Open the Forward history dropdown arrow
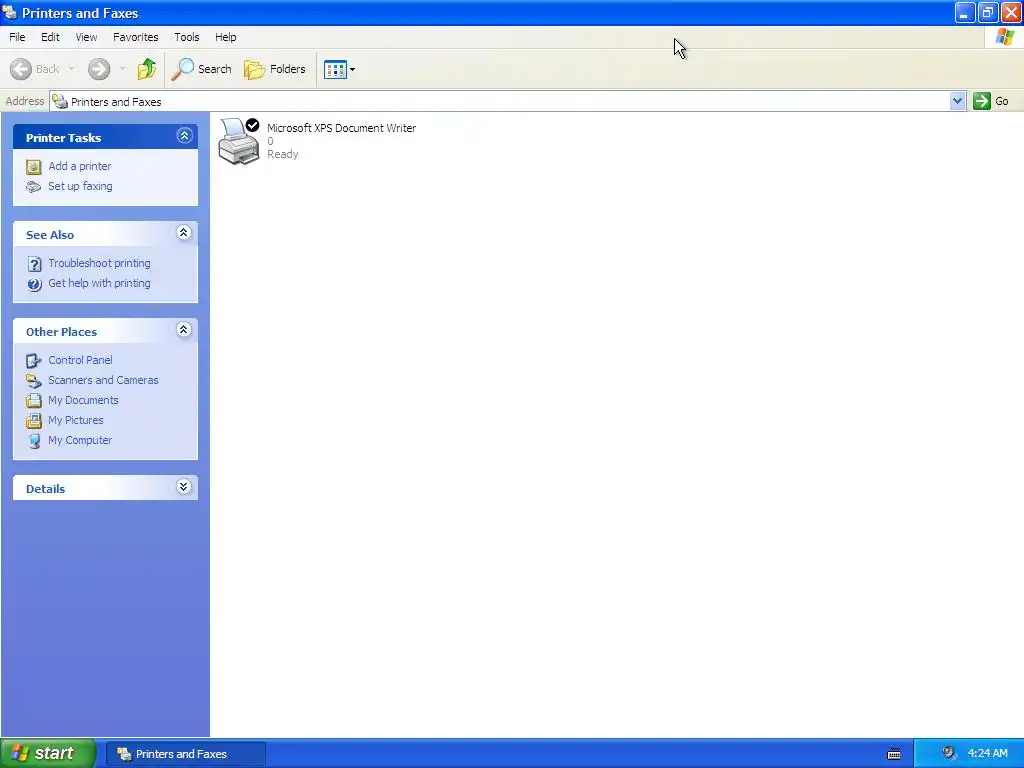1024x768 pixels. 123,69
